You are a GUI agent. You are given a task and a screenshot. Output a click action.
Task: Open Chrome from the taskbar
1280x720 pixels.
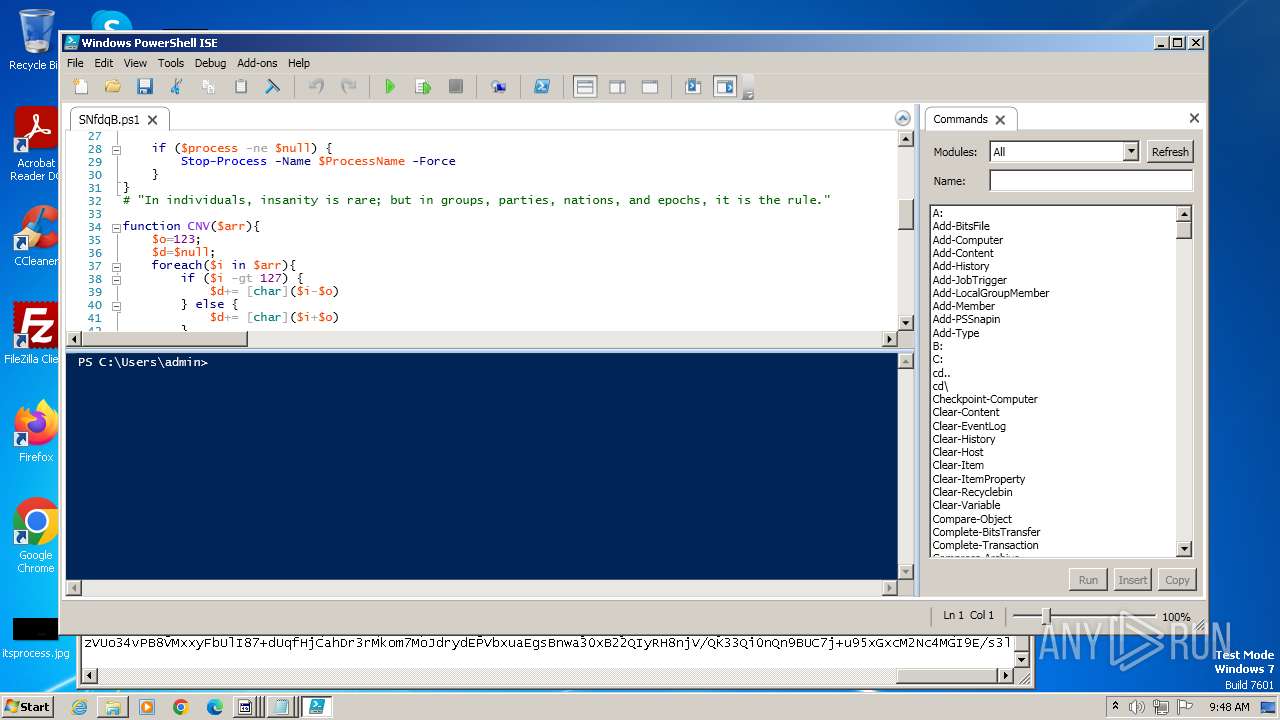click(180, 707)
